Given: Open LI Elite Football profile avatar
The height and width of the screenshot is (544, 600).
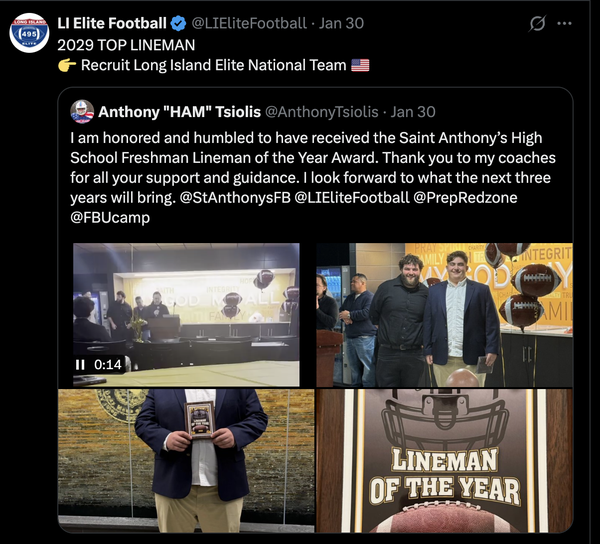Looking at the screenshot, I should 29,33.
